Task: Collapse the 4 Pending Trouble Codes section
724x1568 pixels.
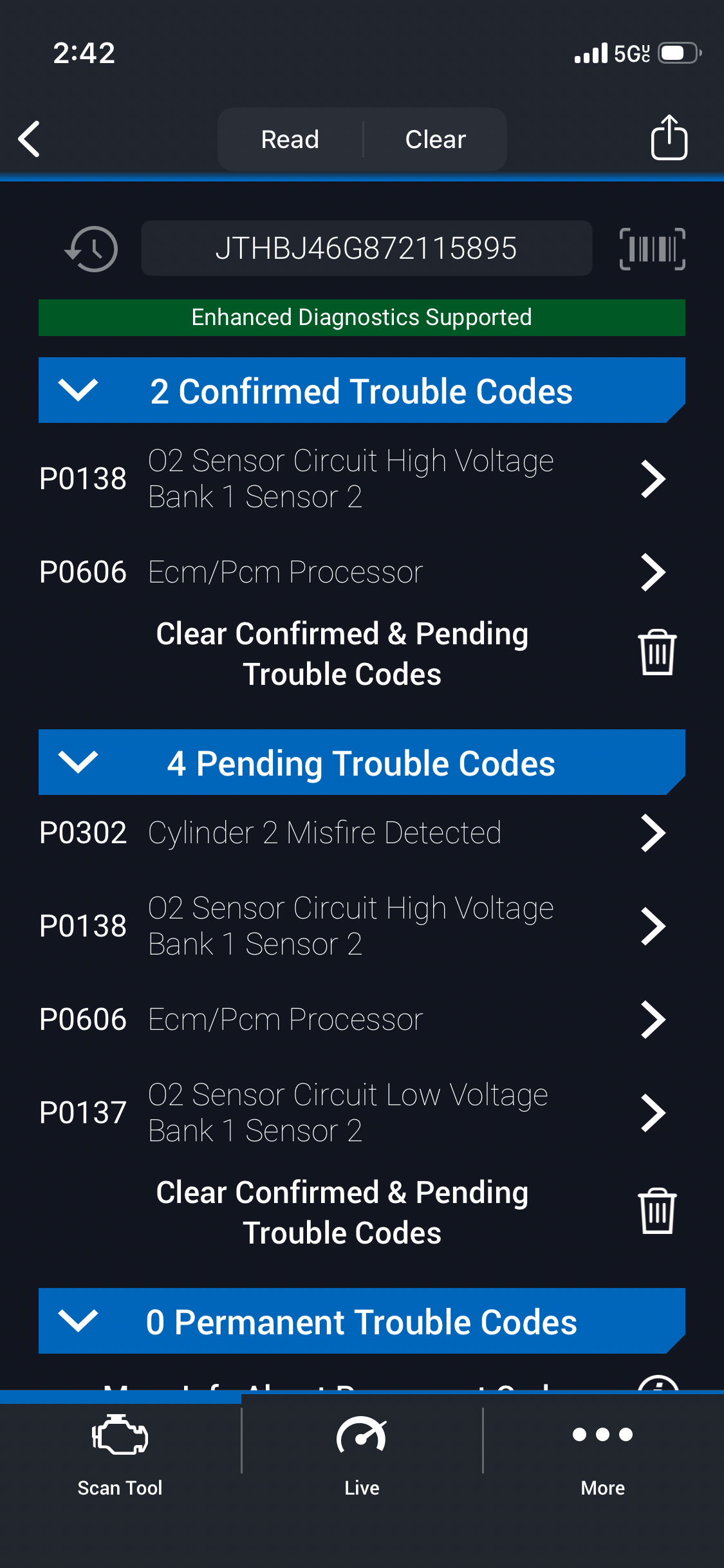Action: point(78,762)
